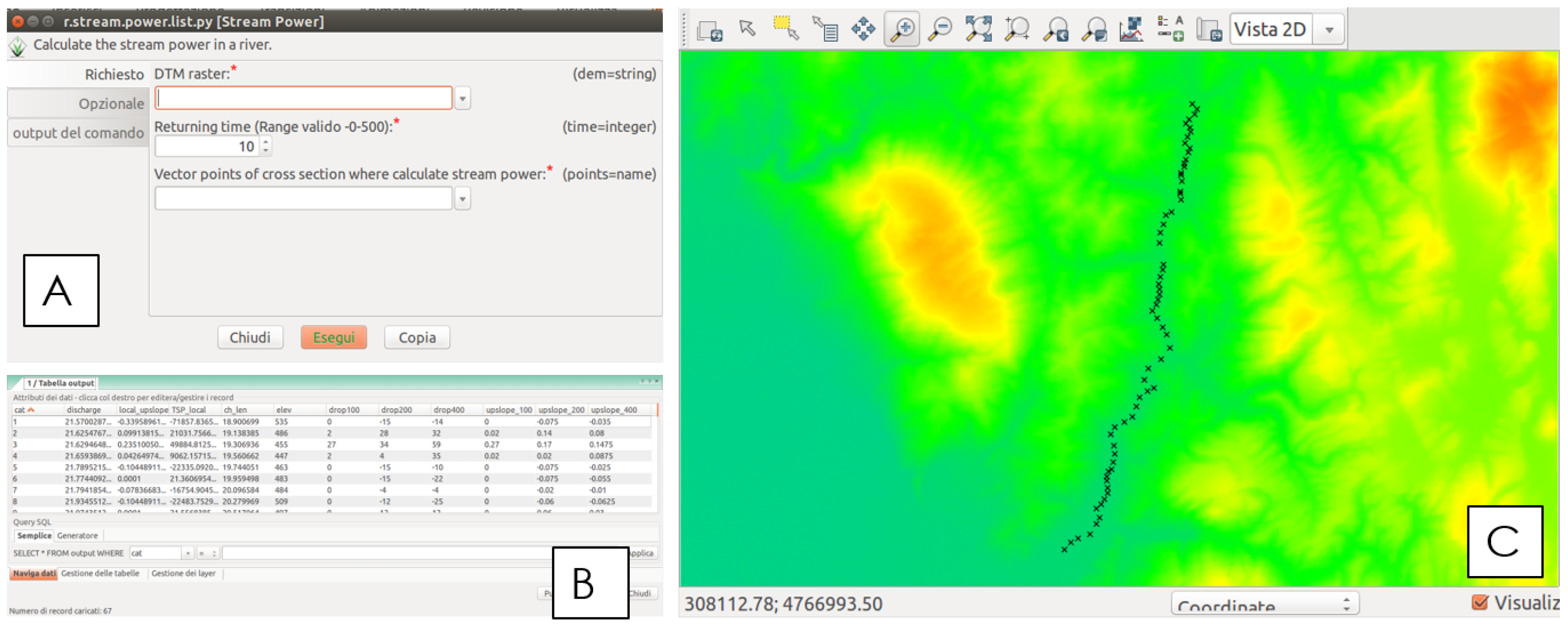This screenshot has height=625, width=1568.
Task: Click Zoom to map extent icon
Action: tap(978, 29)
